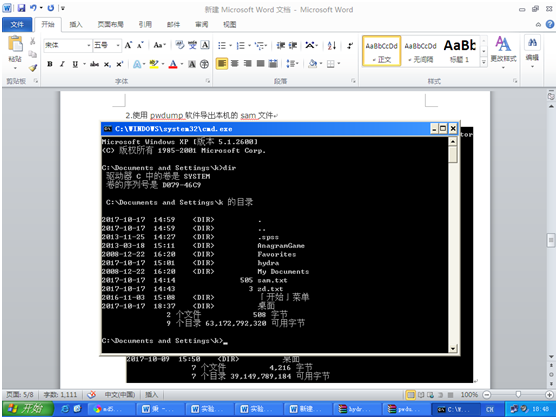Switch to the Page Layout tab
This screenshot has width=558, height=419.
tap(110, 25)
